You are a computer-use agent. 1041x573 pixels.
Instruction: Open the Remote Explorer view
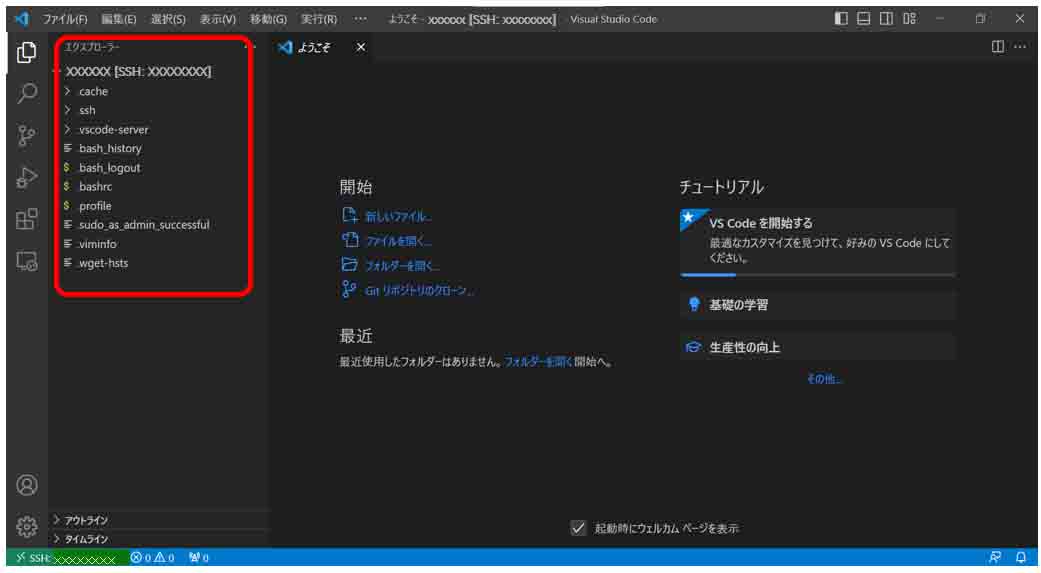coord(27,262)
